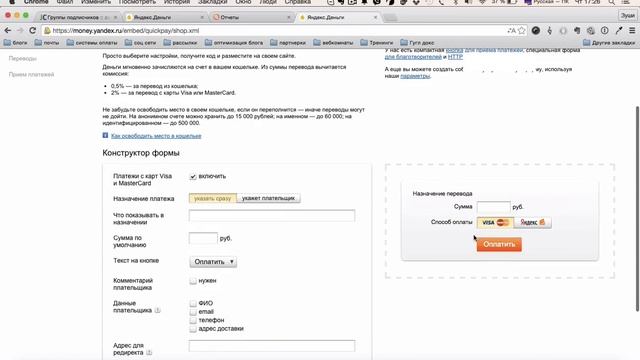Open Прием платежей in left sidebar
The height and width of the screenshot is (360, 640).
pos(31,74)
